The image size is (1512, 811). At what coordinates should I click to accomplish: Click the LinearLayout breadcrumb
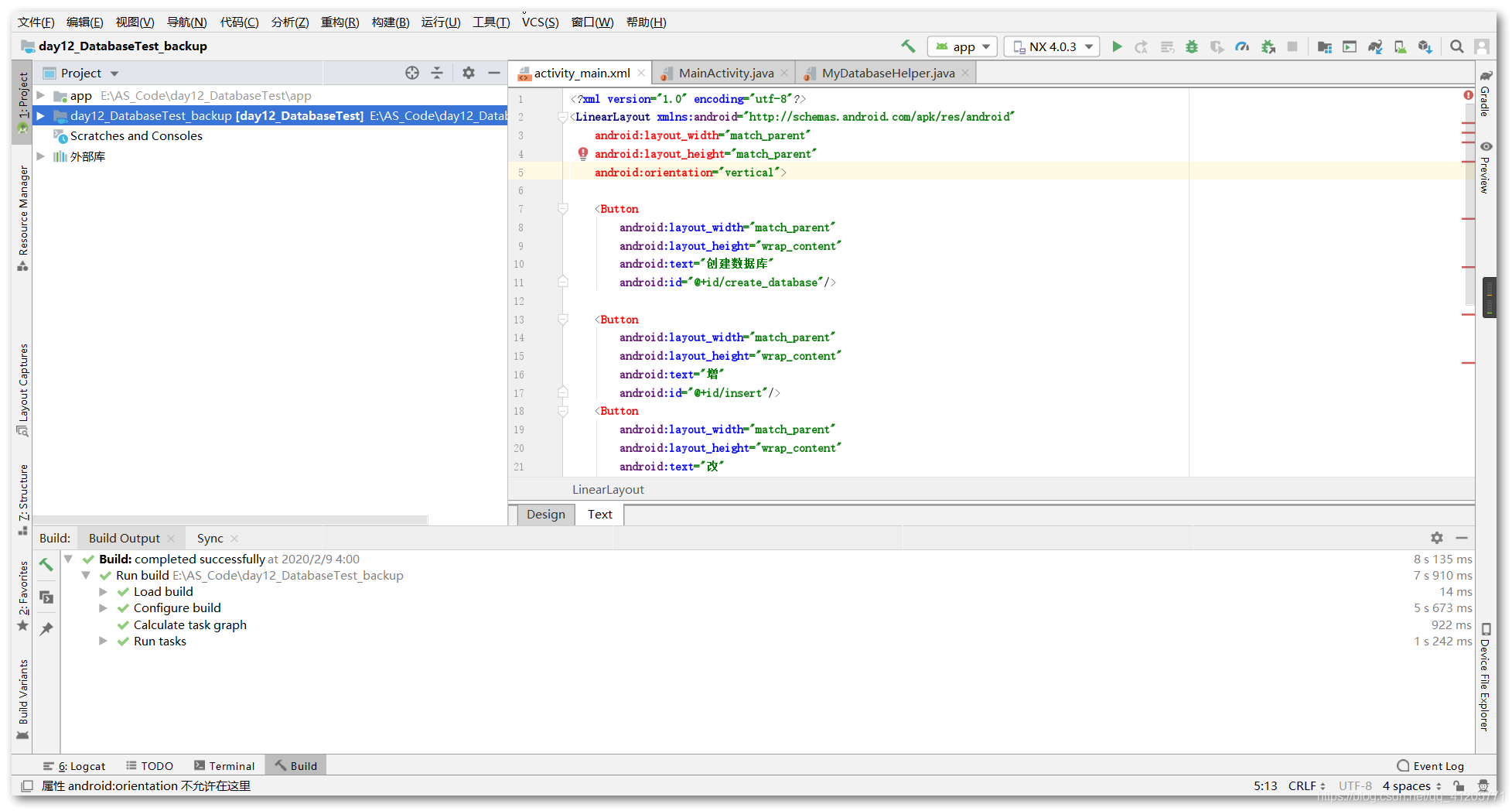click(x=608, y=490)
